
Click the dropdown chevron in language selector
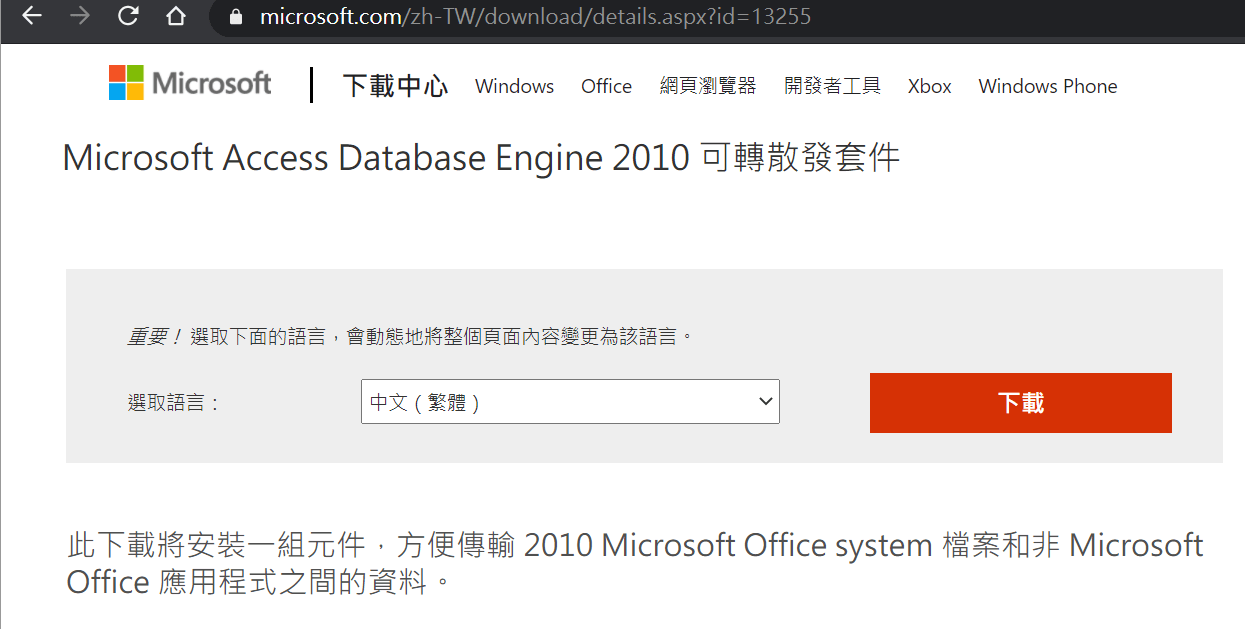[766, 402]
